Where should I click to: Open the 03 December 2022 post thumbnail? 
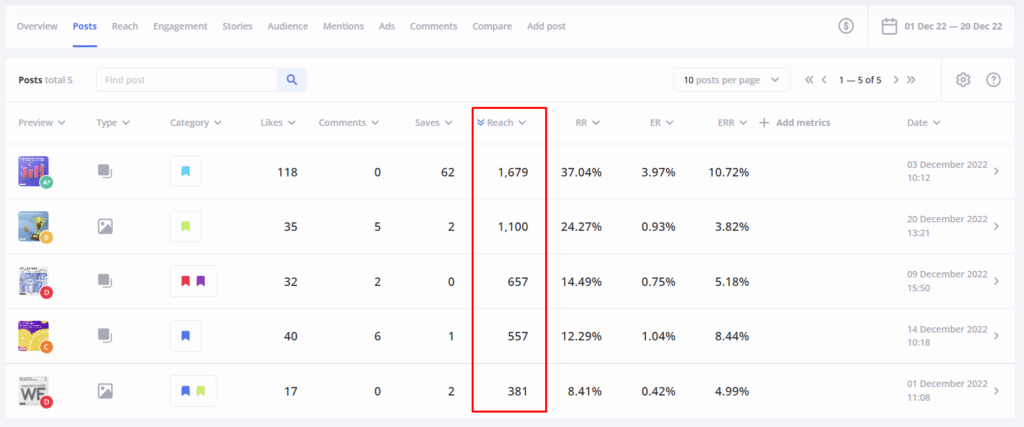coord(34,171)
